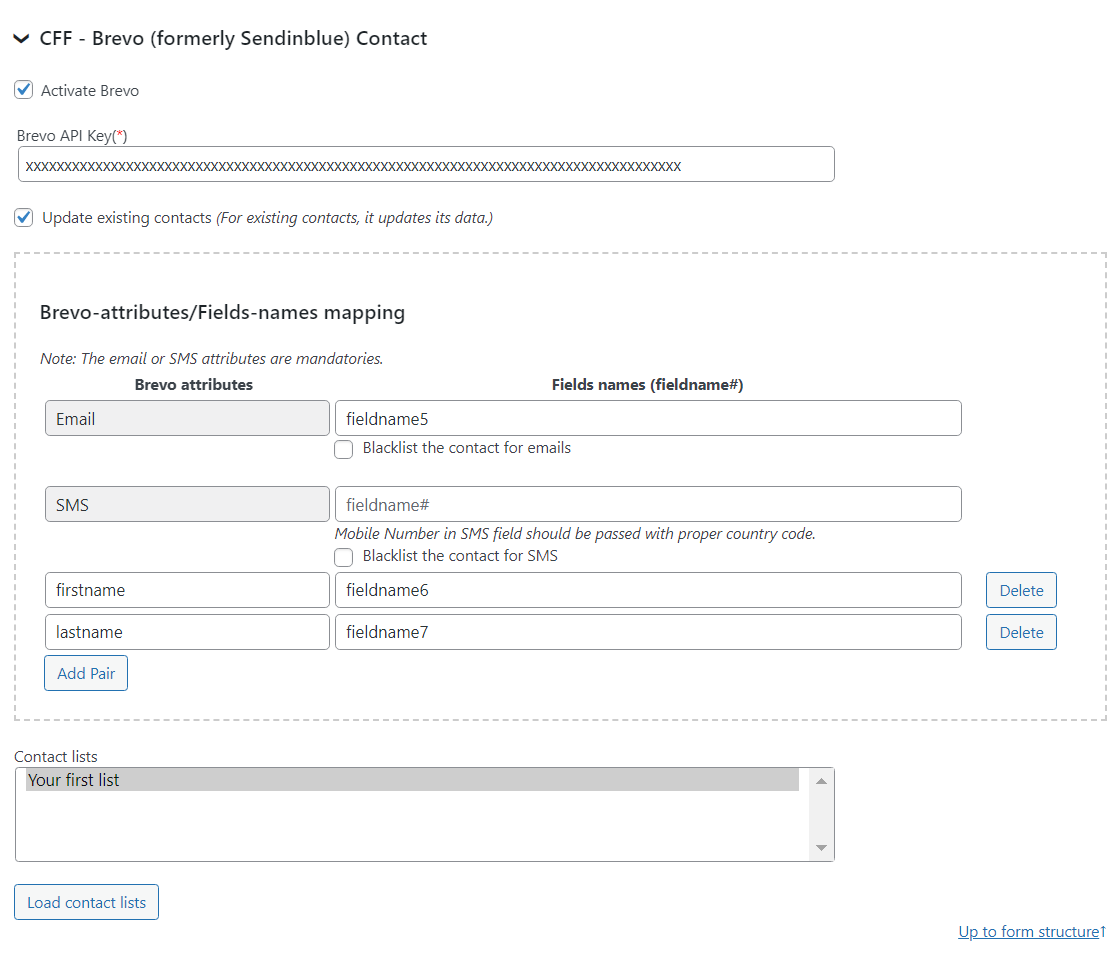
Task: Click the empty SMS fieldname# input
Action: click(648, 504)
